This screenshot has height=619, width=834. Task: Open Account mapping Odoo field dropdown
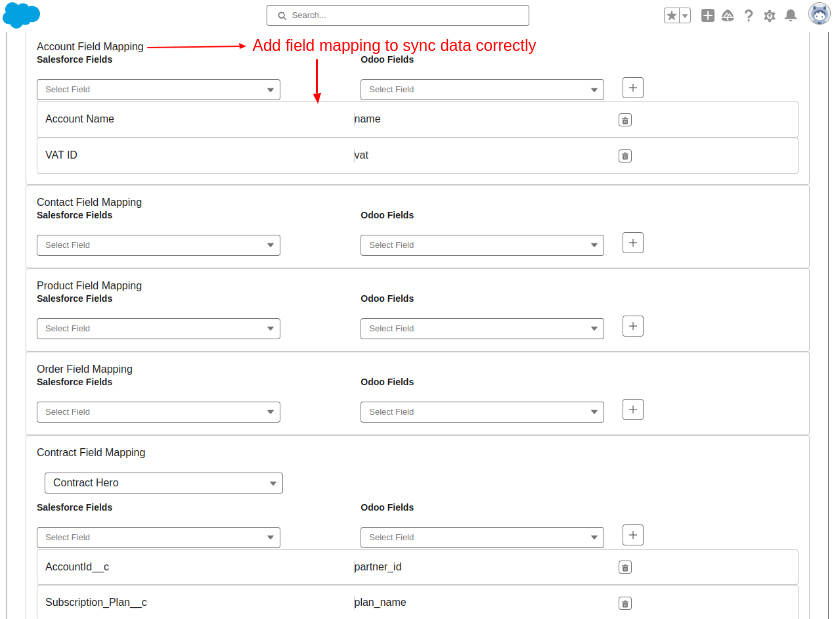pos(482,89)
